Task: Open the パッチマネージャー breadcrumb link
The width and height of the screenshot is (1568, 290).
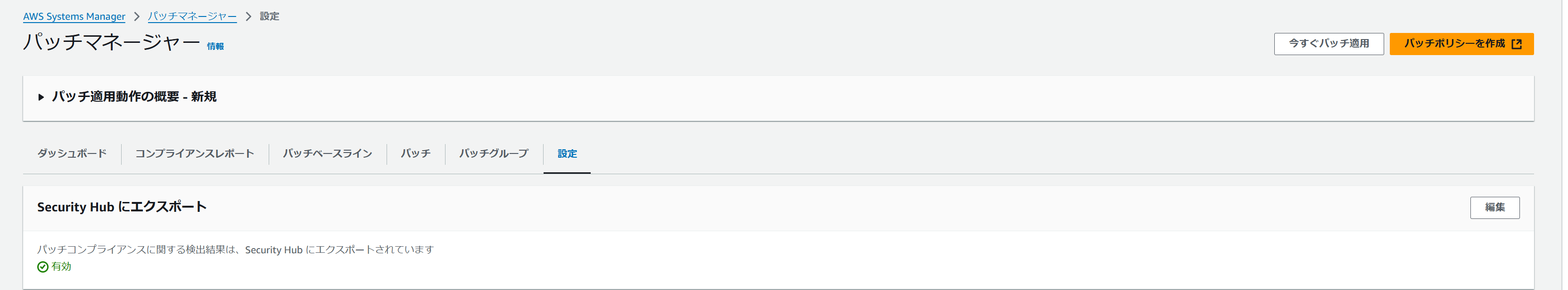Action: 192,16
